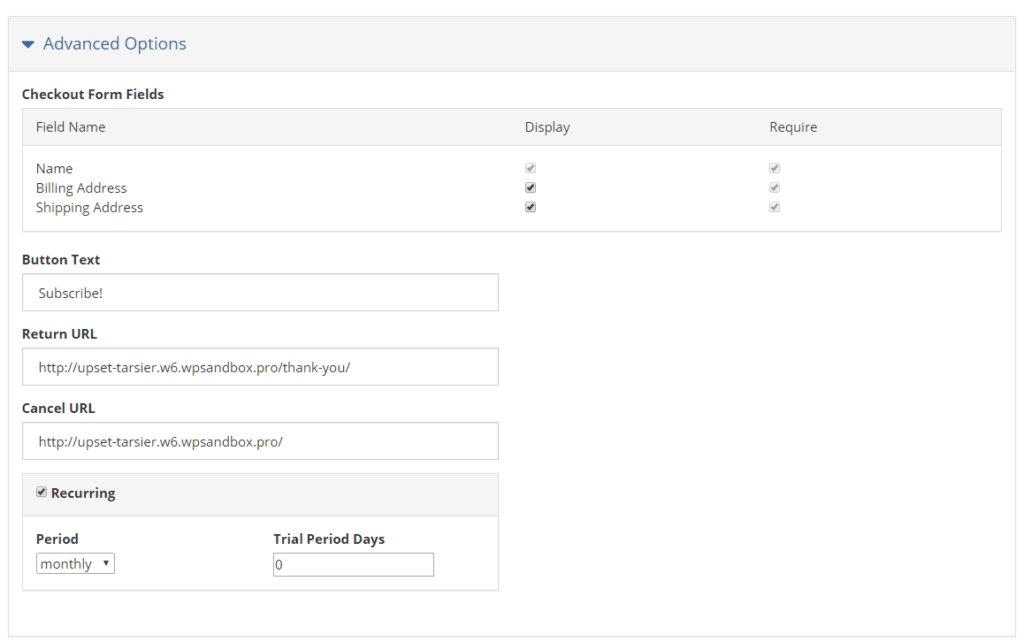Click the Require column header
The image size is (1024, 642).
click(793, 127)
